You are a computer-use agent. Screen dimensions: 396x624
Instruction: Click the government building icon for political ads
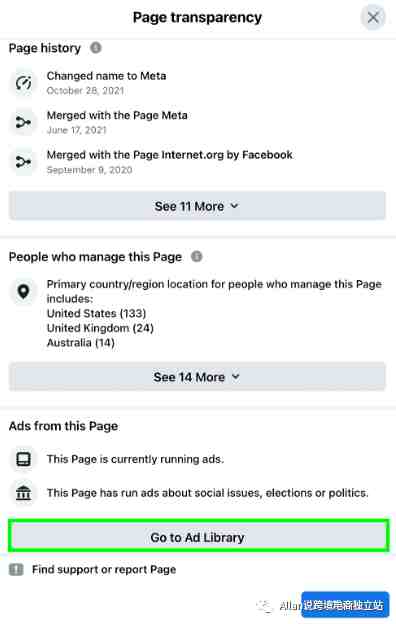tap(23, 493)
